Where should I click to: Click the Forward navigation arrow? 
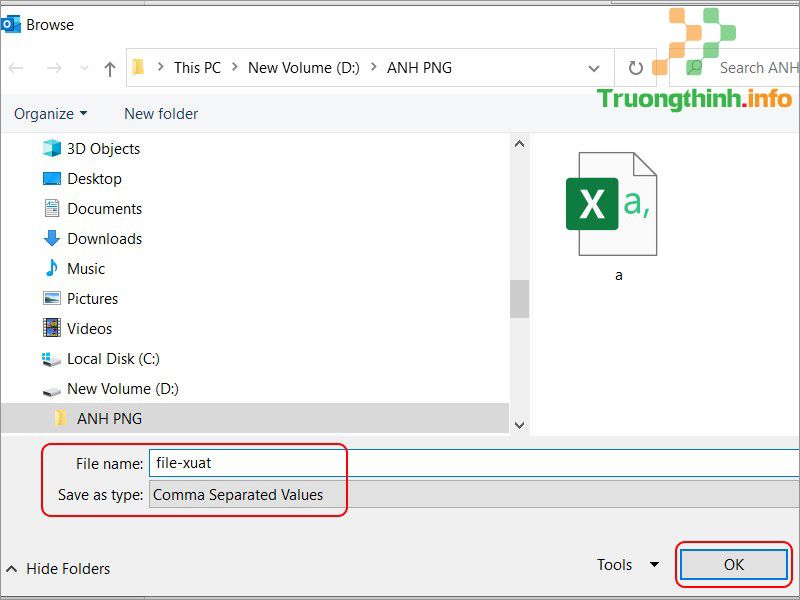coord(54,68)
